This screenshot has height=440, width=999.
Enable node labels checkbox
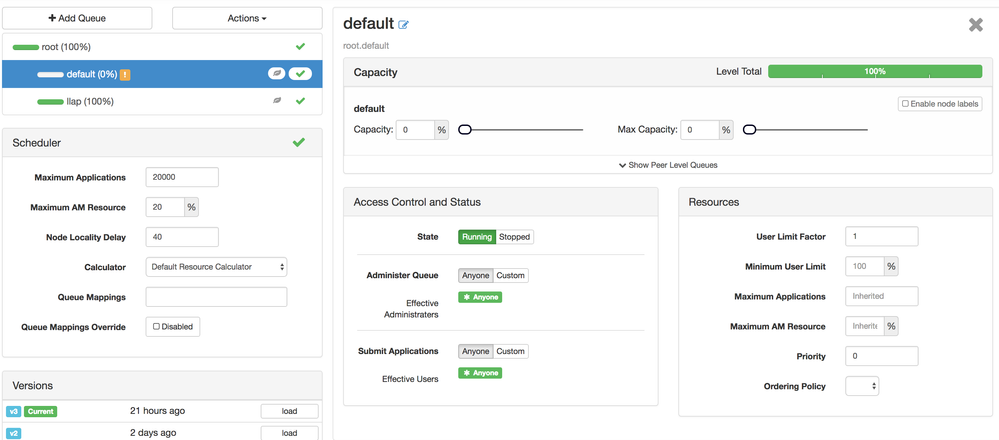click(x=906, y=104)
